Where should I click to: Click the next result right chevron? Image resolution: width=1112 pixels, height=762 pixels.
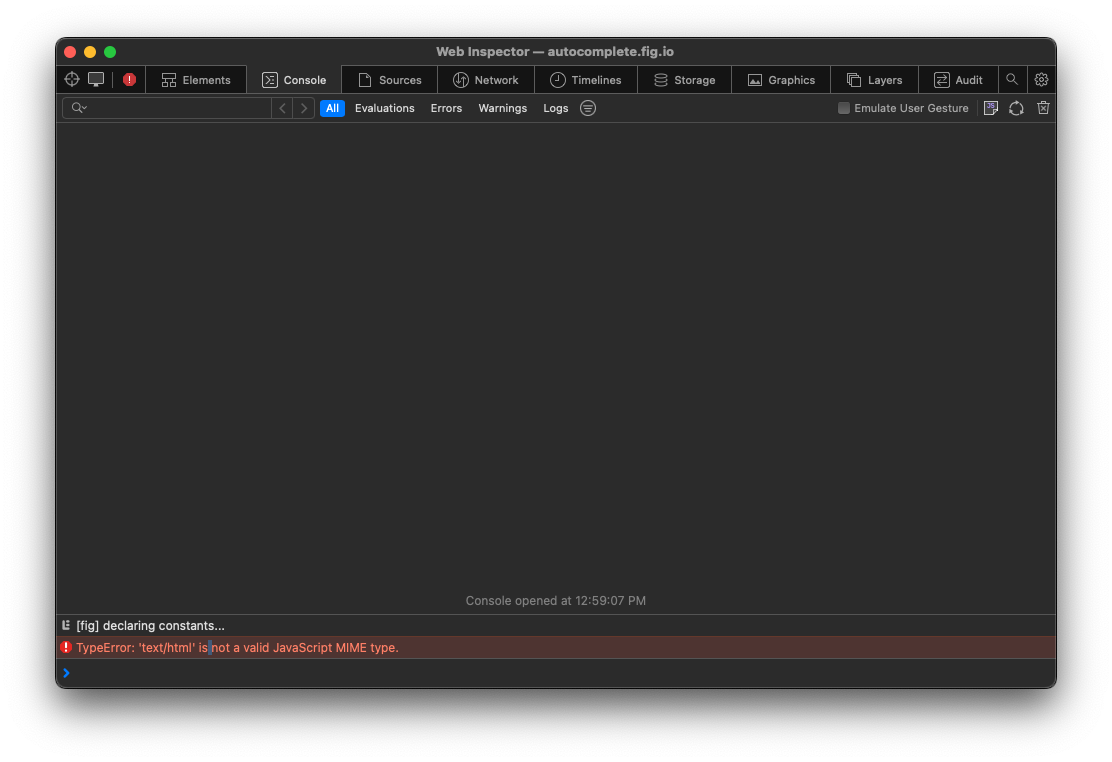304,107
